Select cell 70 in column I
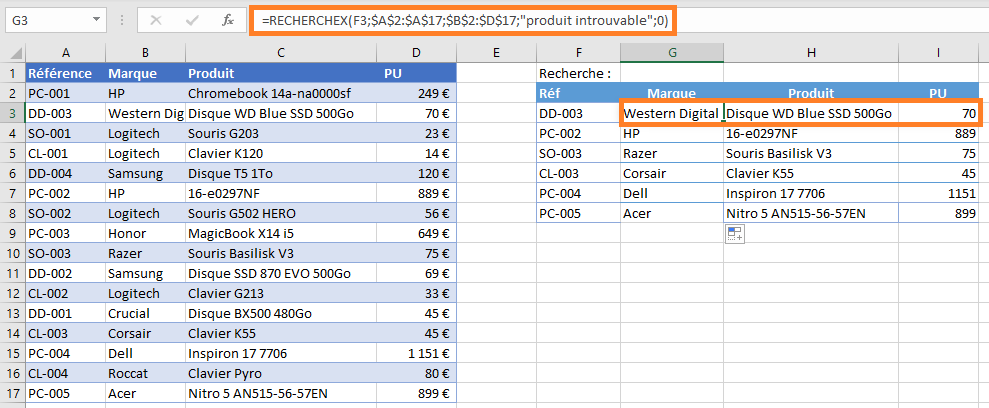 [x=939, y=114]
